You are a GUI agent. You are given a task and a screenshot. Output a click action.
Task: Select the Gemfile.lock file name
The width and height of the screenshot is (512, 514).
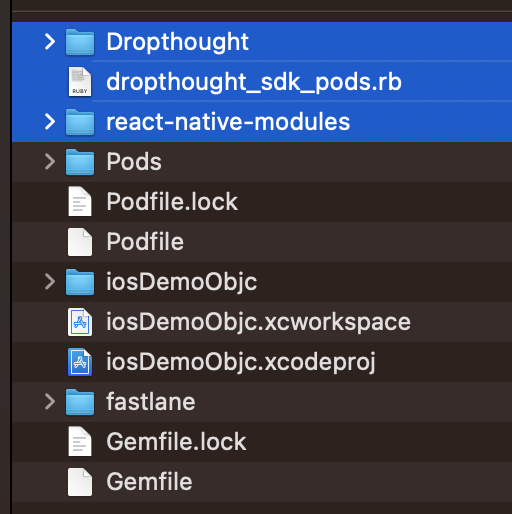tap(176, 442)
